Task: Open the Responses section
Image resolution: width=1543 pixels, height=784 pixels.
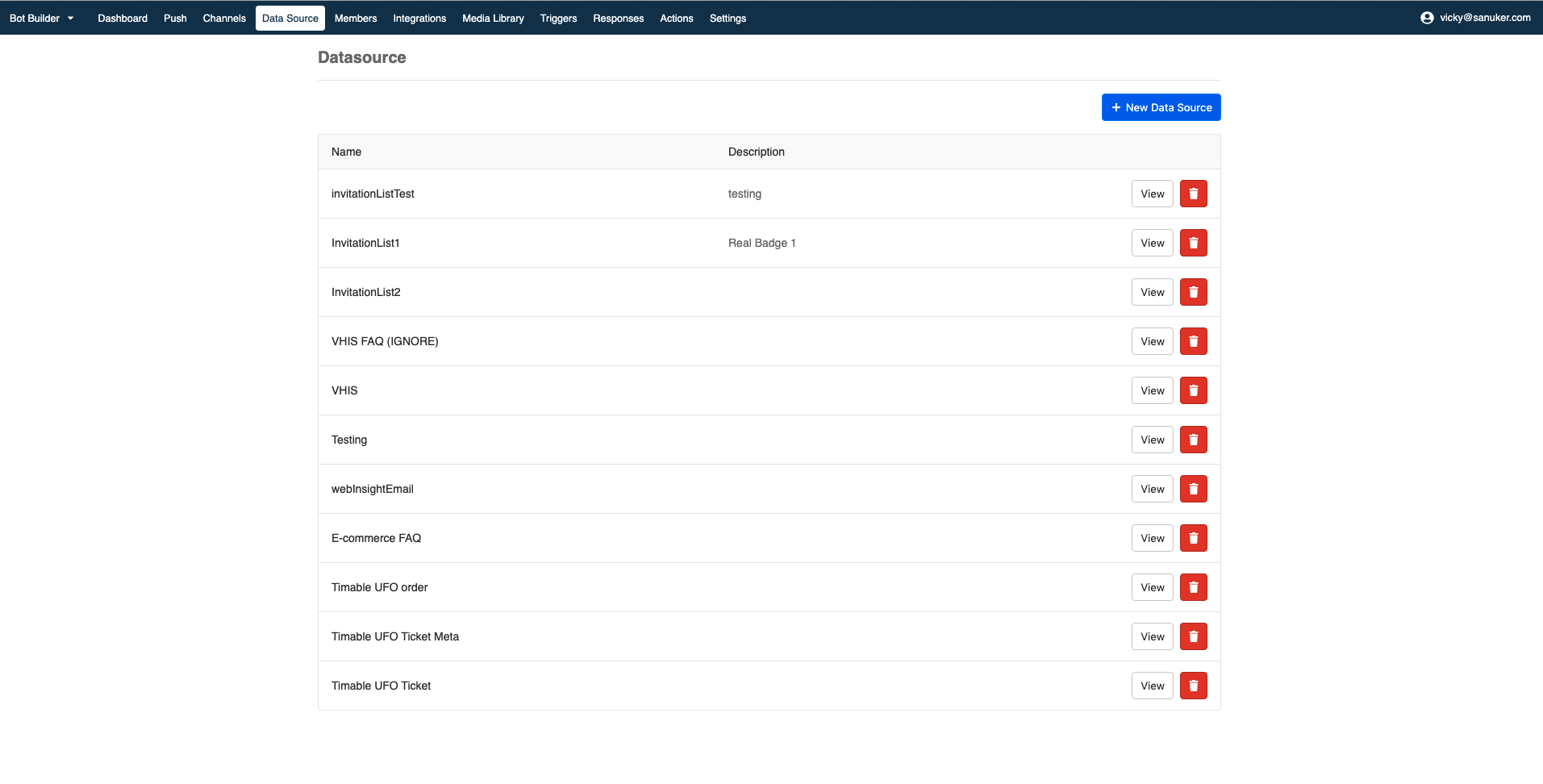Action: [618, 18]
